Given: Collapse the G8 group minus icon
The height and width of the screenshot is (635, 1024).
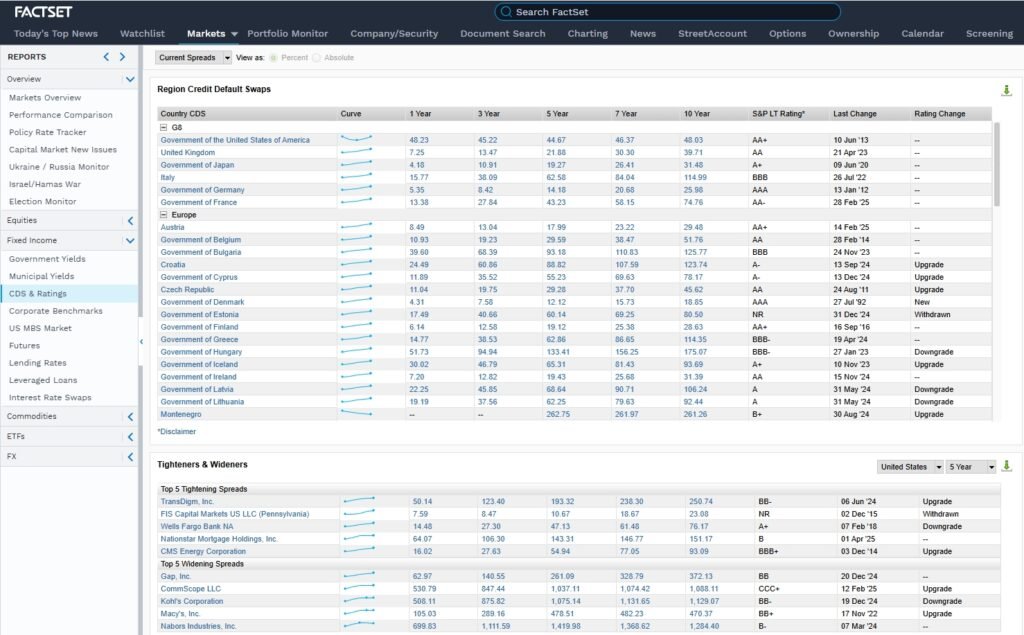Looking at the screenshot, I should (163, 127).
